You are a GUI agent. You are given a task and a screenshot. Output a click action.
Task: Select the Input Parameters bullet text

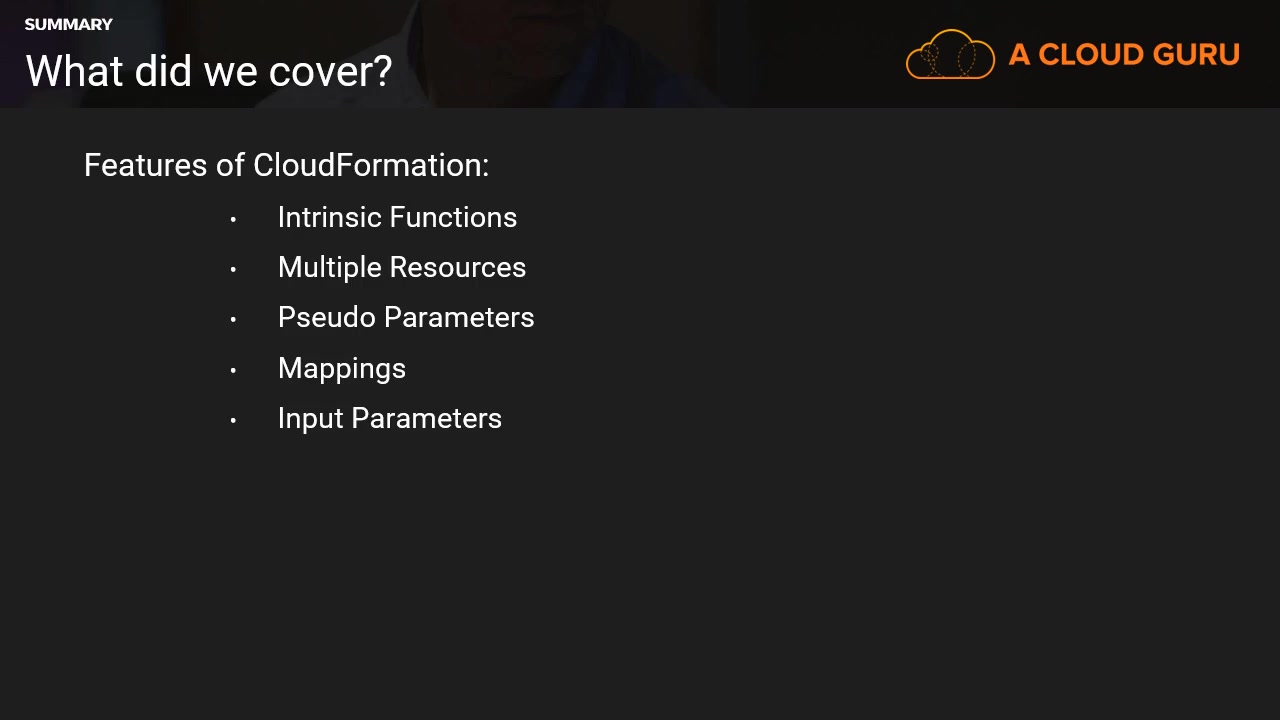389,418
